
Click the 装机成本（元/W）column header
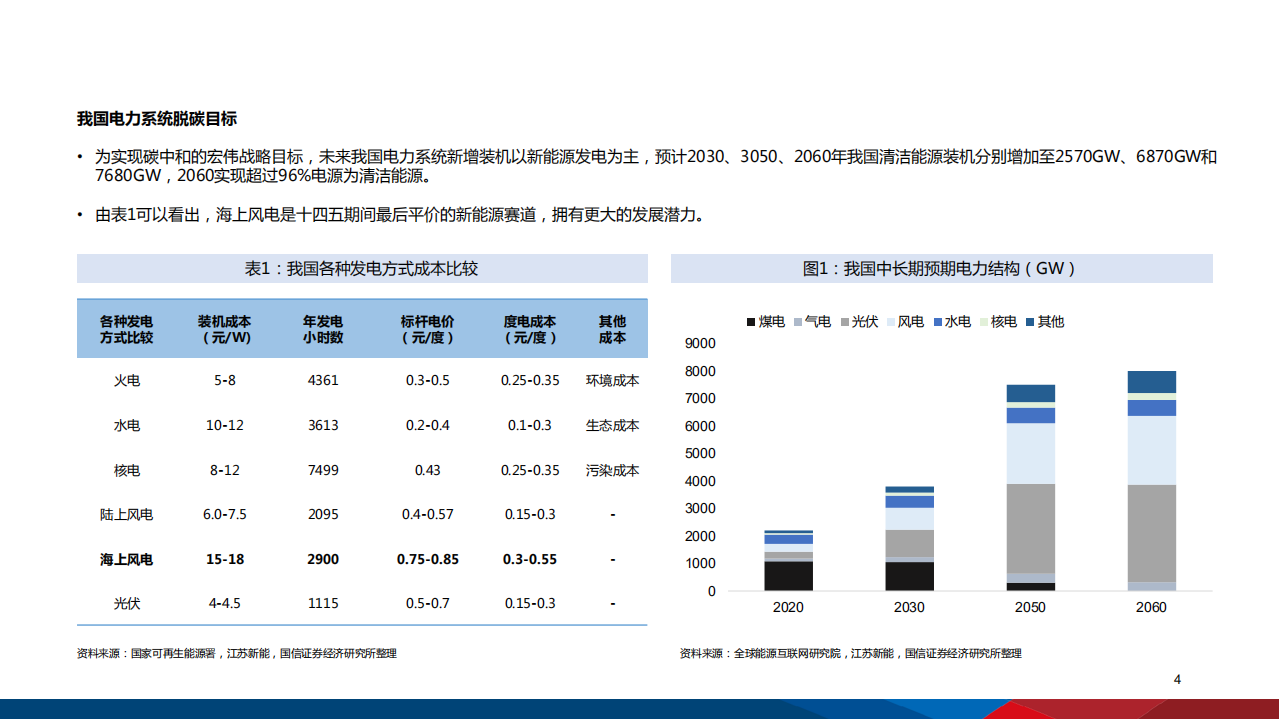tap(227, 328)
